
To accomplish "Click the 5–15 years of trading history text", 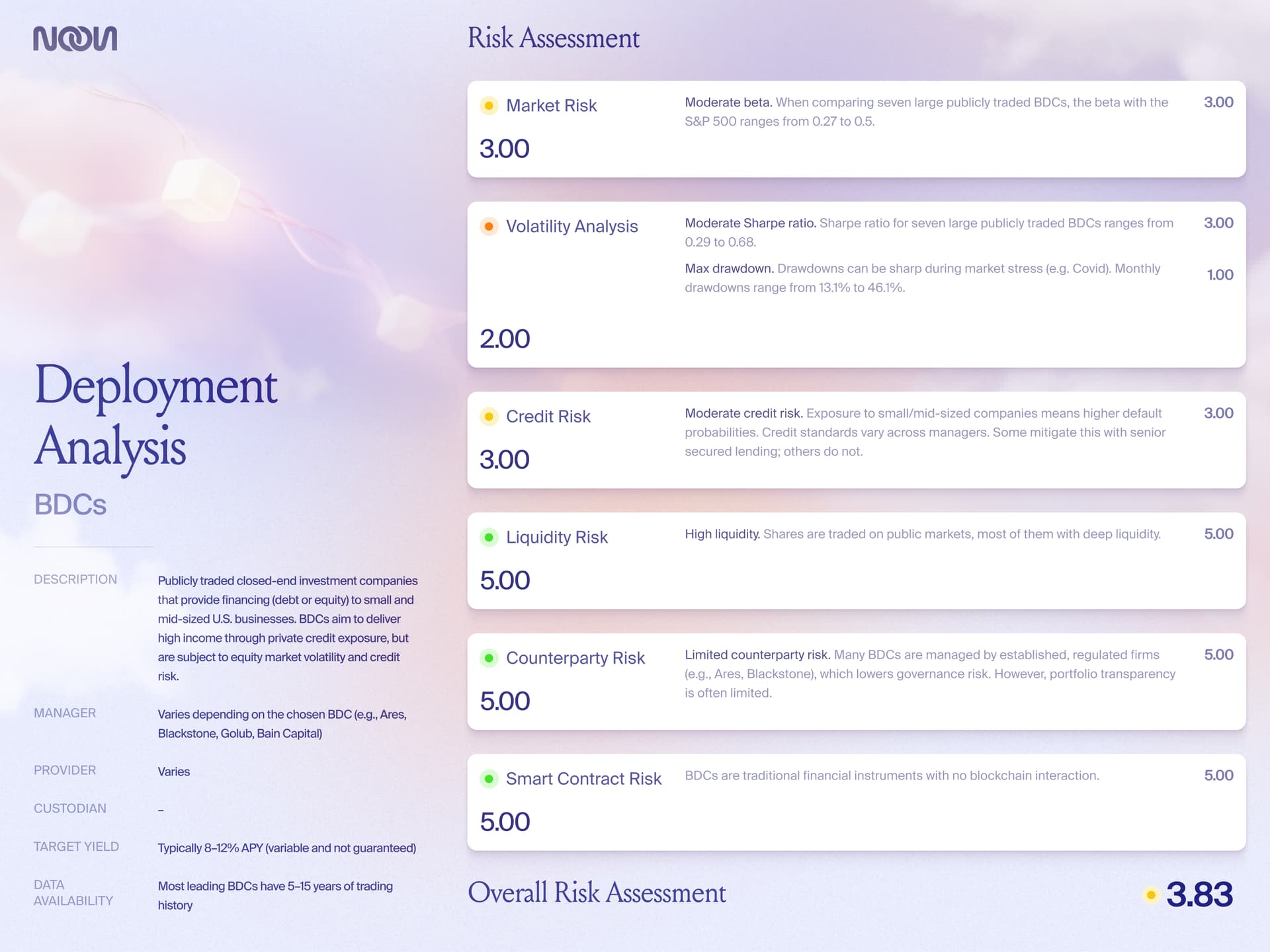I will click(275, 896).
